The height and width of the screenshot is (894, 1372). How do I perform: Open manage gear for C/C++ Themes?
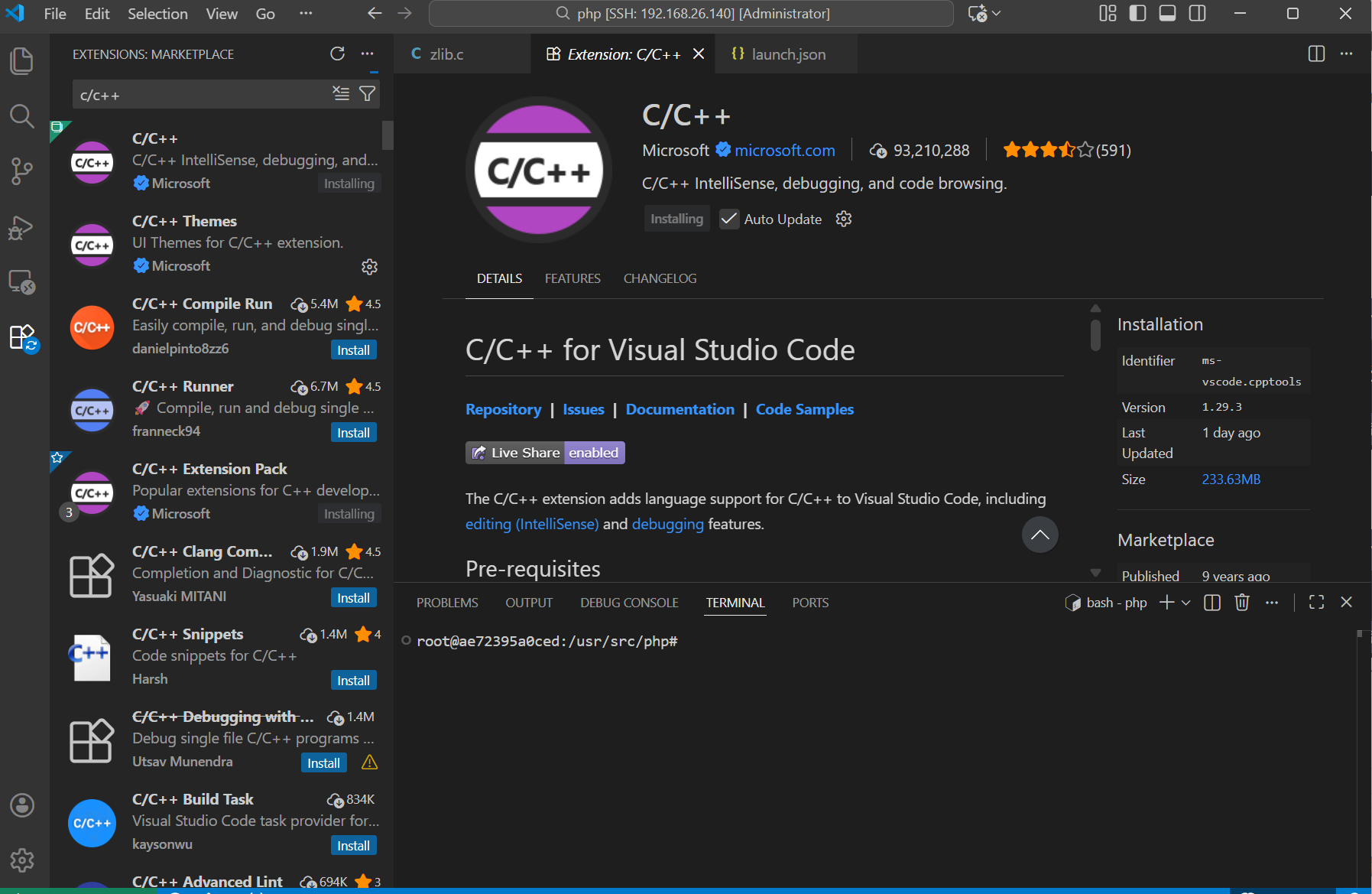369,266
